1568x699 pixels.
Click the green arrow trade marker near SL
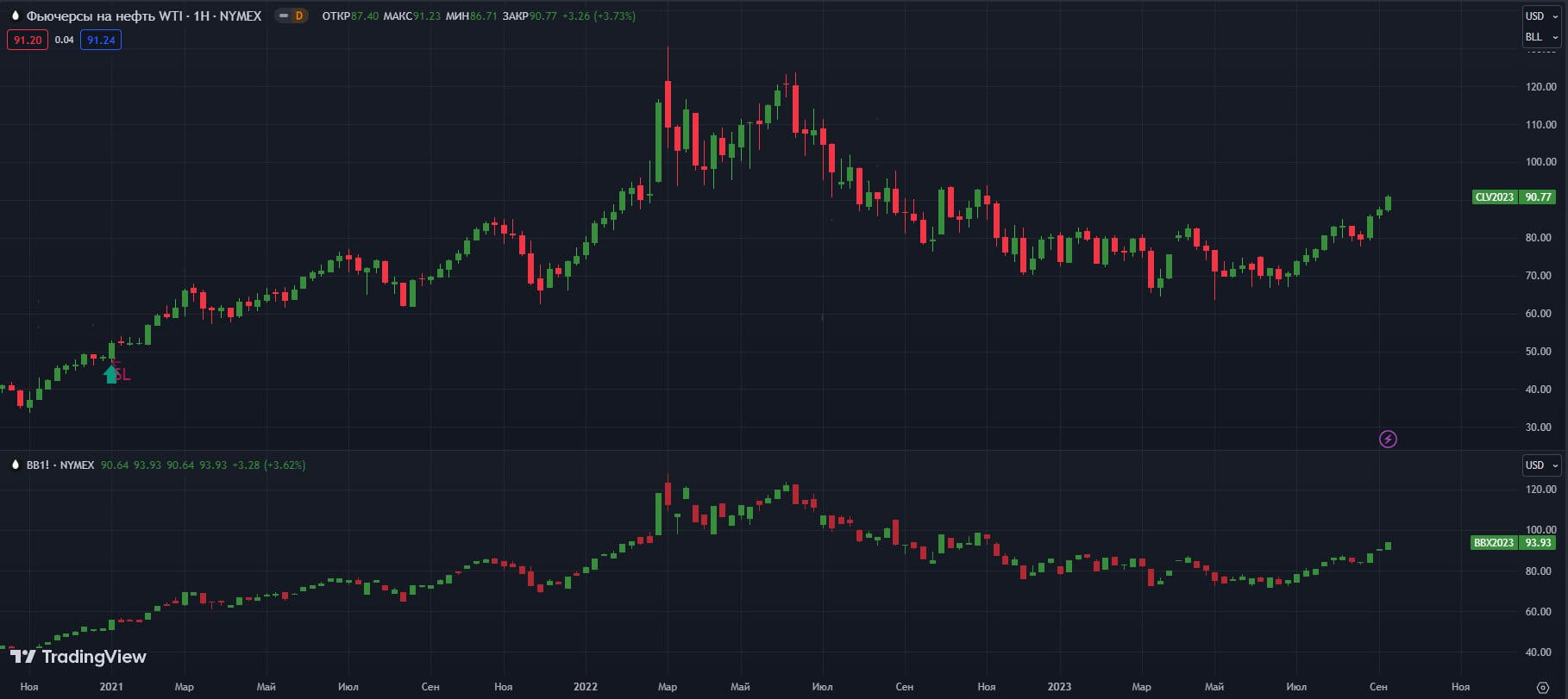(111, 374)
